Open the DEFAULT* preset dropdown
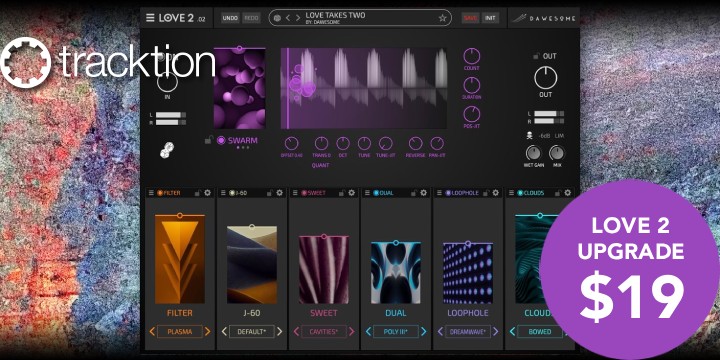This screenshot has height=360, width=720. coord(252,332)
